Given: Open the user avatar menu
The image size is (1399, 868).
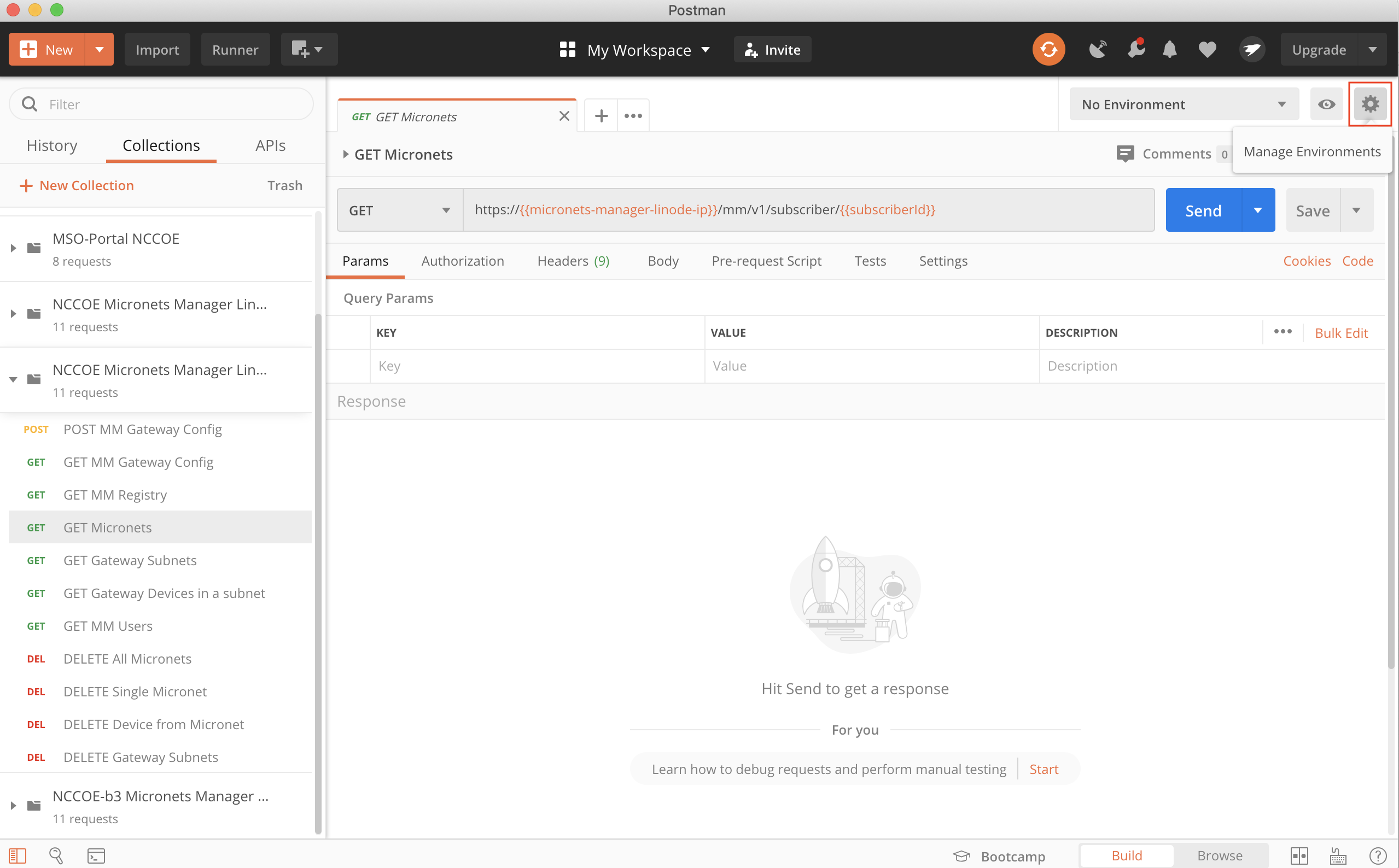Looking at the screenshot, I should pyautogui.click(x=1251, y=49).
